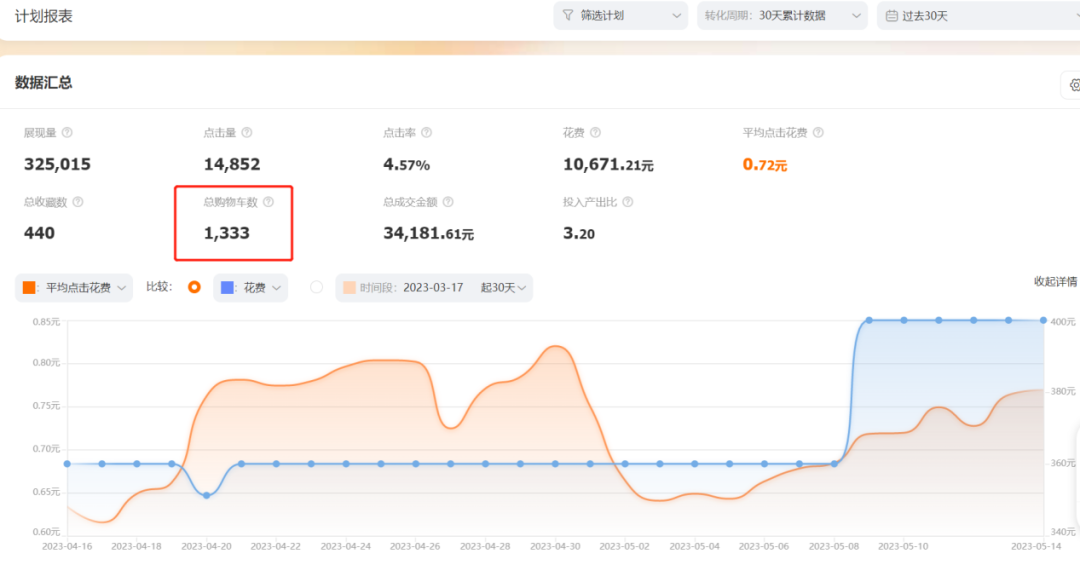This screenshot has height=565, width=1080.
Task: Click the 总成交金额 34,181.61元 metric
Action: (x=428, y=234)
